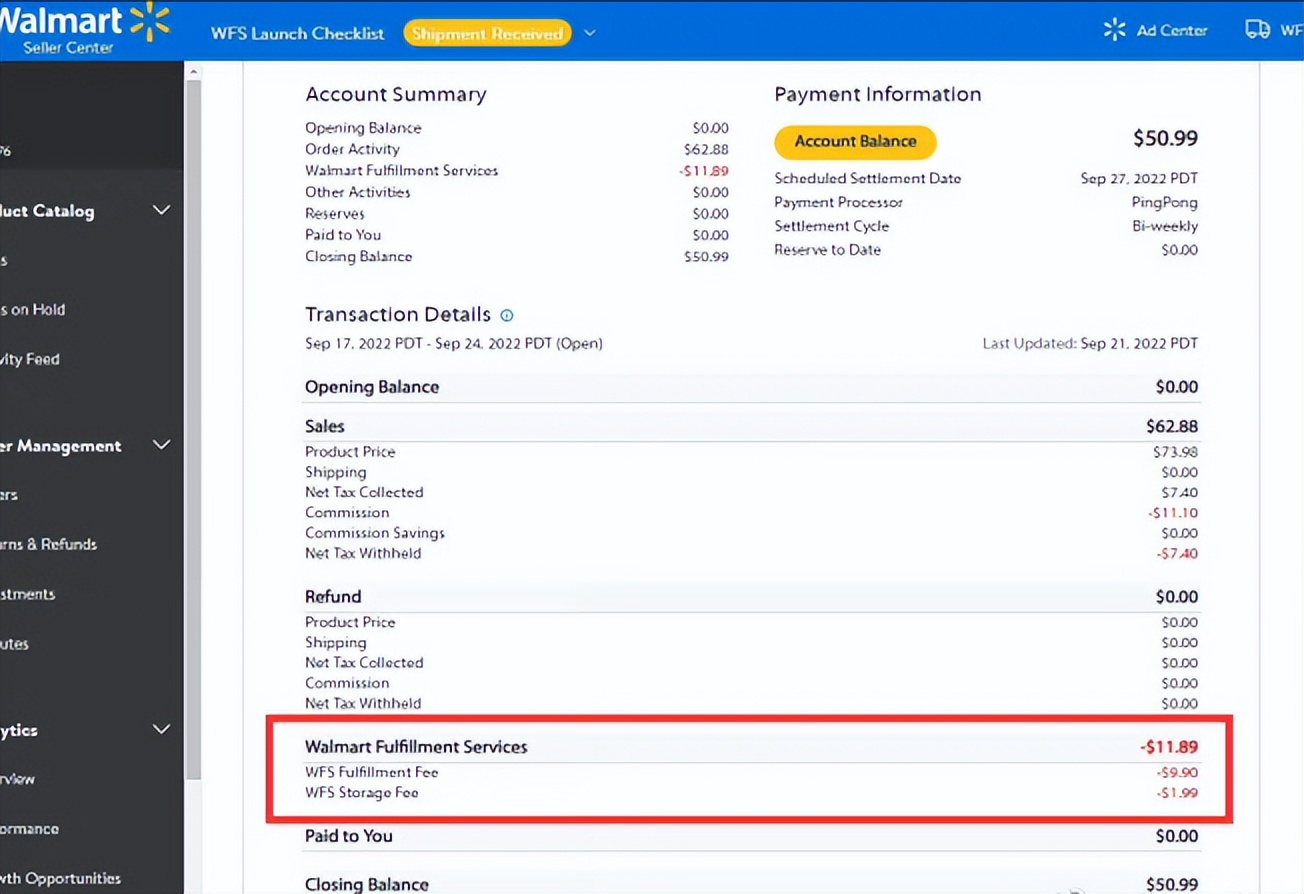Click the Reserves row label
The image size is (1304, 894).
(x=335, y=213)
